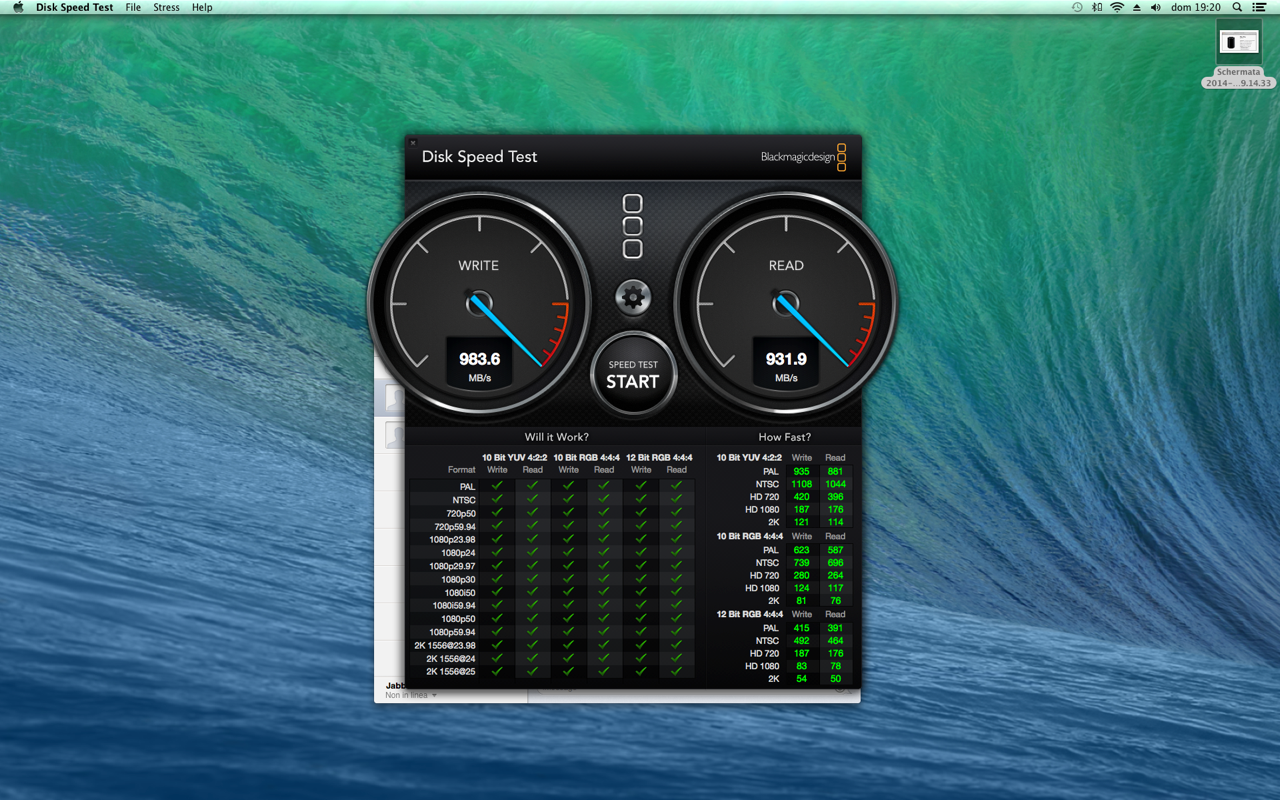Click the volume icon in the menu bar
This screenshot has height=800, width=1280.
click(x=1156, y=7)
